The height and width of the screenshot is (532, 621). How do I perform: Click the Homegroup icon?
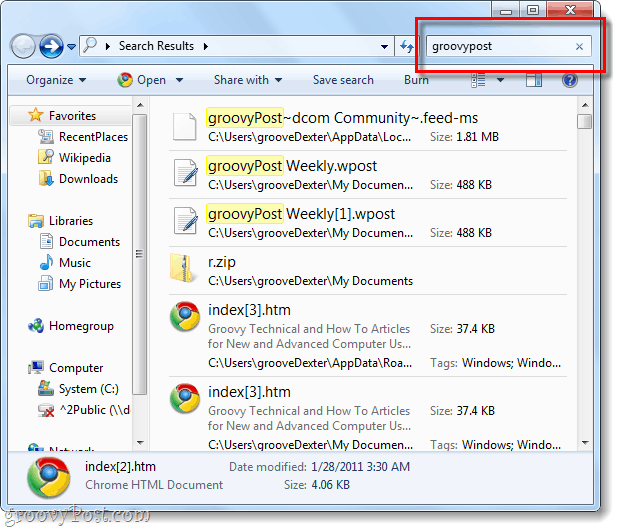pos(36,326)
